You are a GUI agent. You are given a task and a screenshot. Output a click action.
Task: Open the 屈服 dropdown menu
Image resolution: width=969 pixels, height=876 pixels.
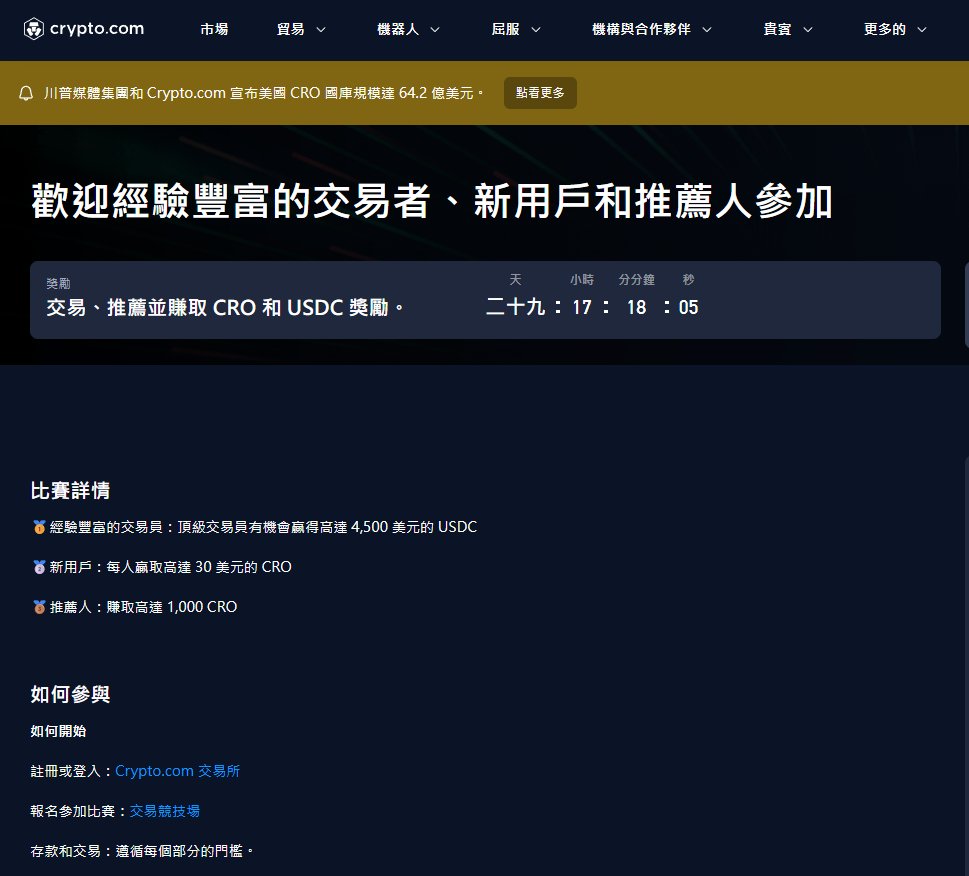(x=515, y=30)
